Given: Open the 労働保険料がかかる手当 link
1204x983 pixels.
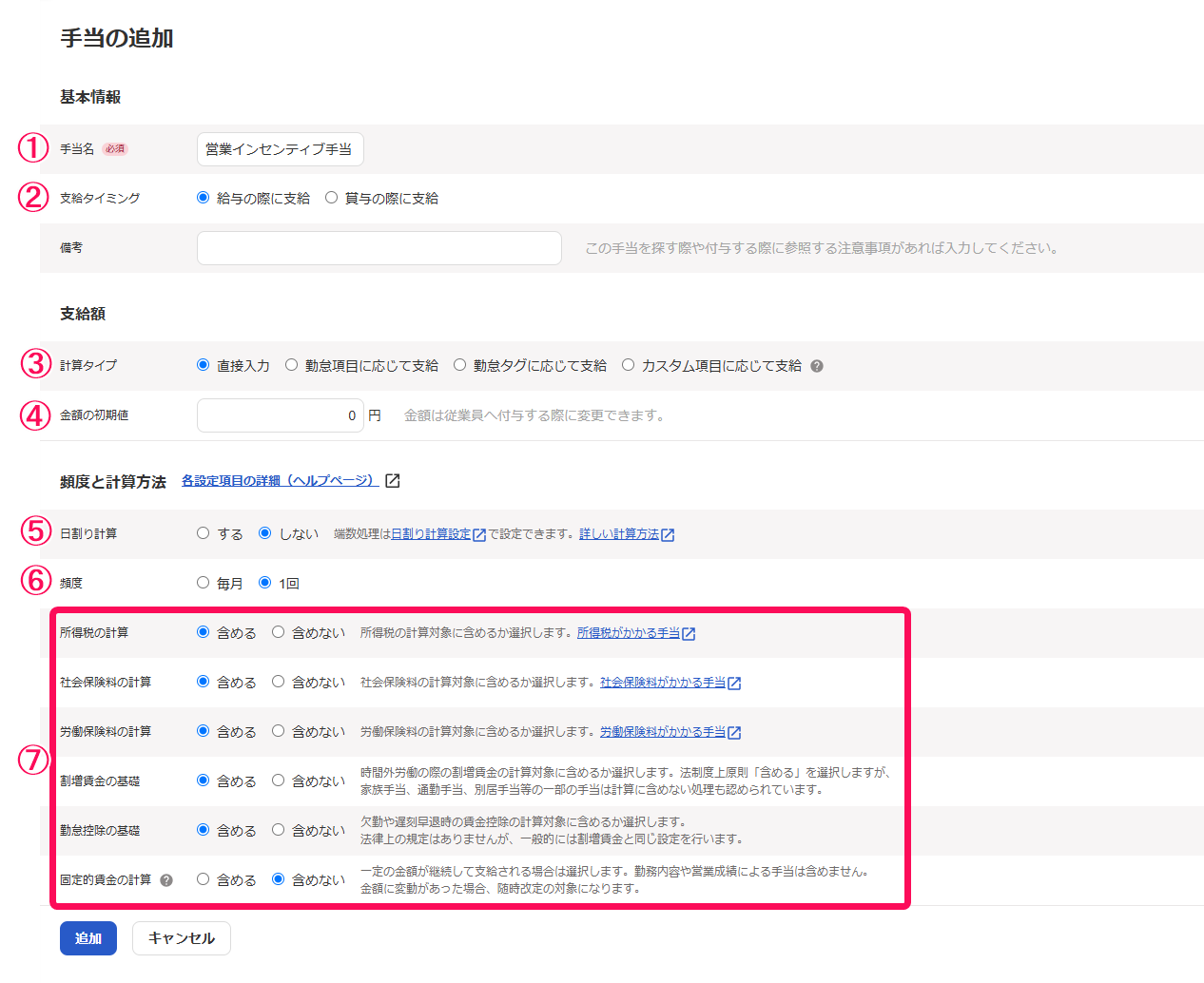Looking at the screenshot, I should 663,732.
